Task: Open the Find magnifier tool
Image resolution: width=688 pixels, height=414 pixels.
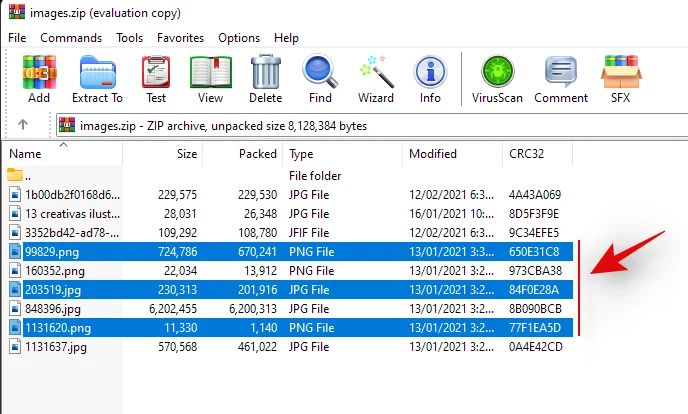Action: tap(320, 78)
